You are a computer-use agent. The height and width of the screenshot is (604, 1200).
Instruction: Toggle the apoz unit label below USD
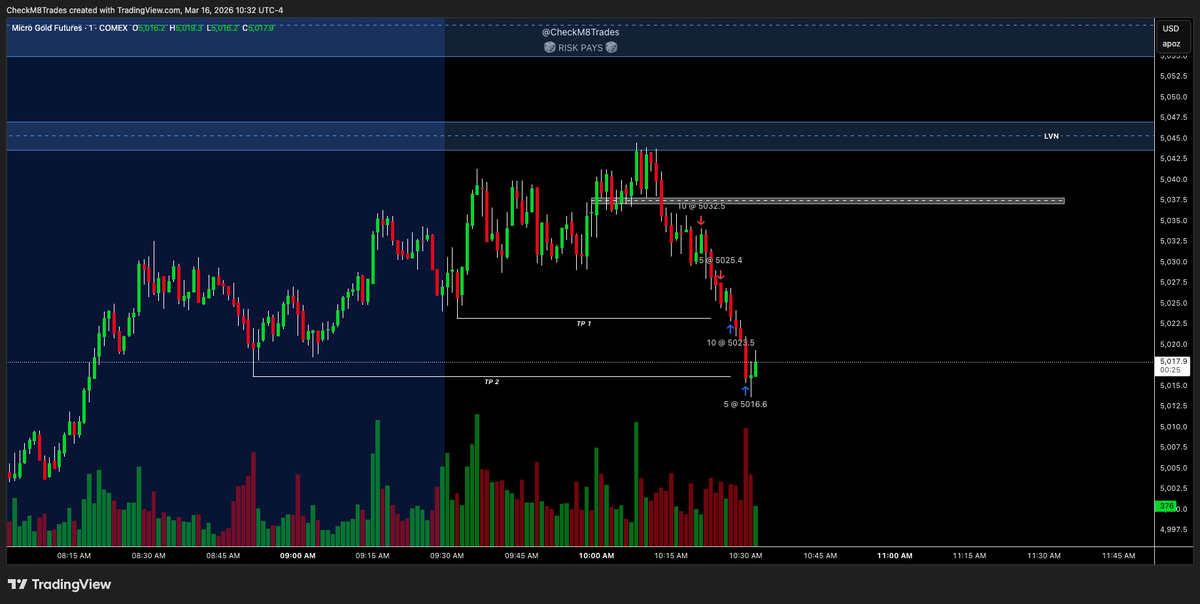pyautogui.click(x=1170, y=44)
